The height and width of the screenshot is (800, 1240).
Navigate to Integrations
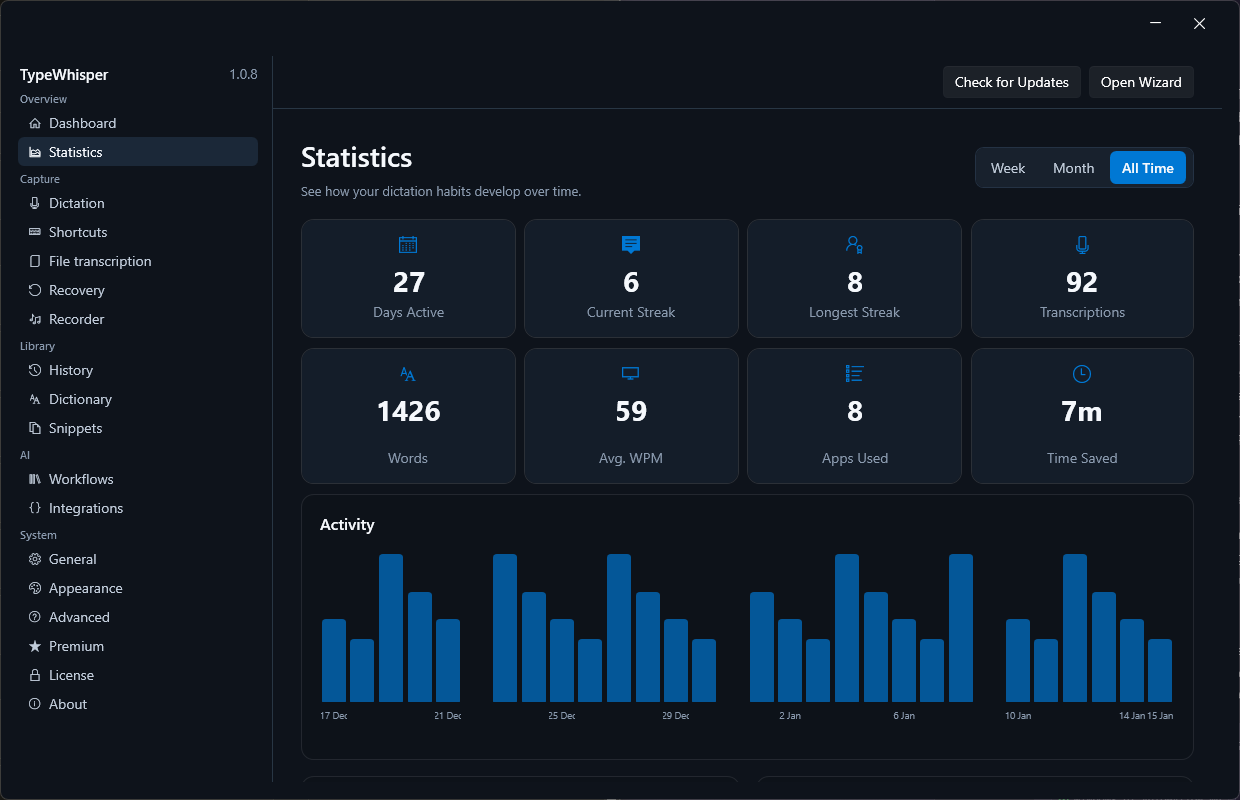tap(138, 508)
